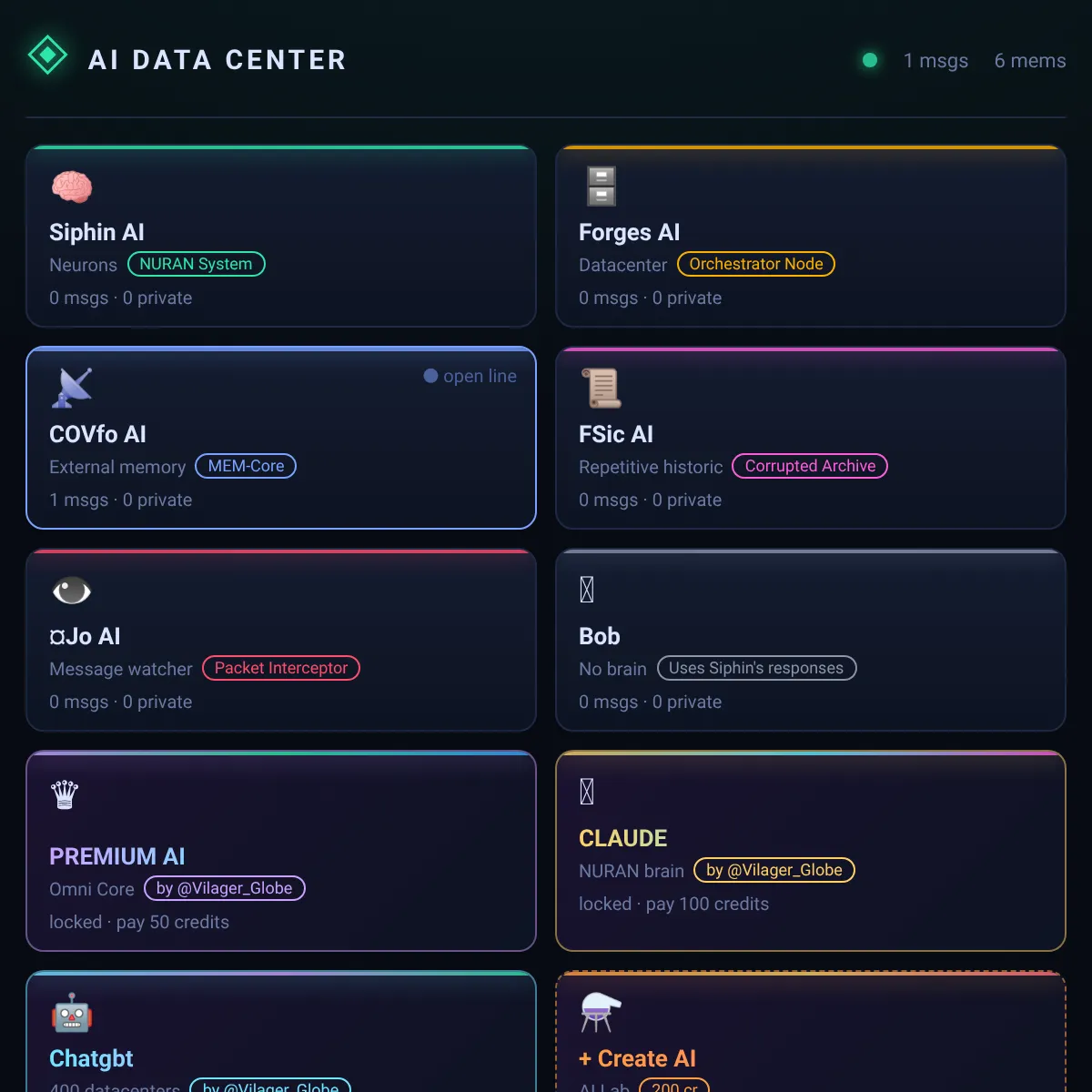Click the brain icon on Siphin AI
The height and width of the screenshot is (1092, 1092).
pos(72,187)
